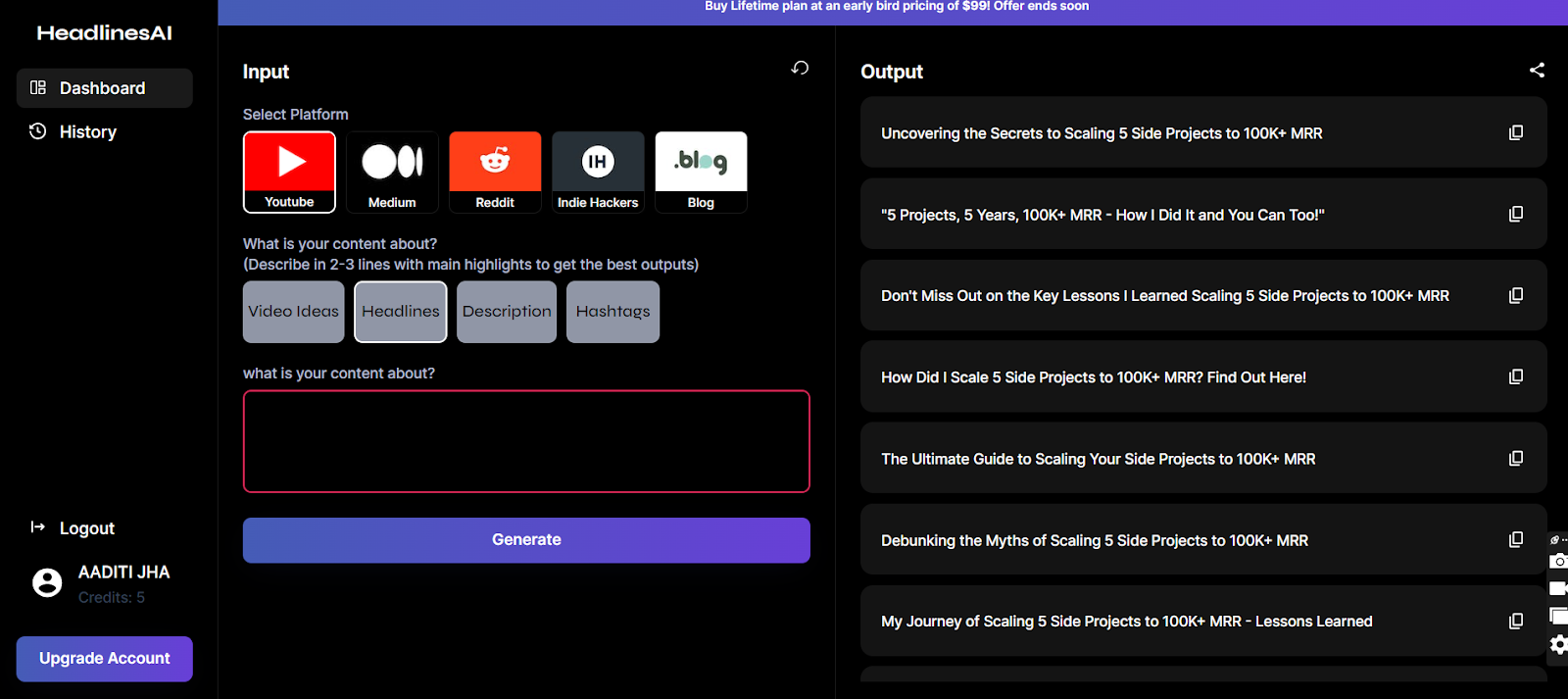The image size is (1568, 699).
Task: Share the output with the share icon
Action: point(1537,70)
